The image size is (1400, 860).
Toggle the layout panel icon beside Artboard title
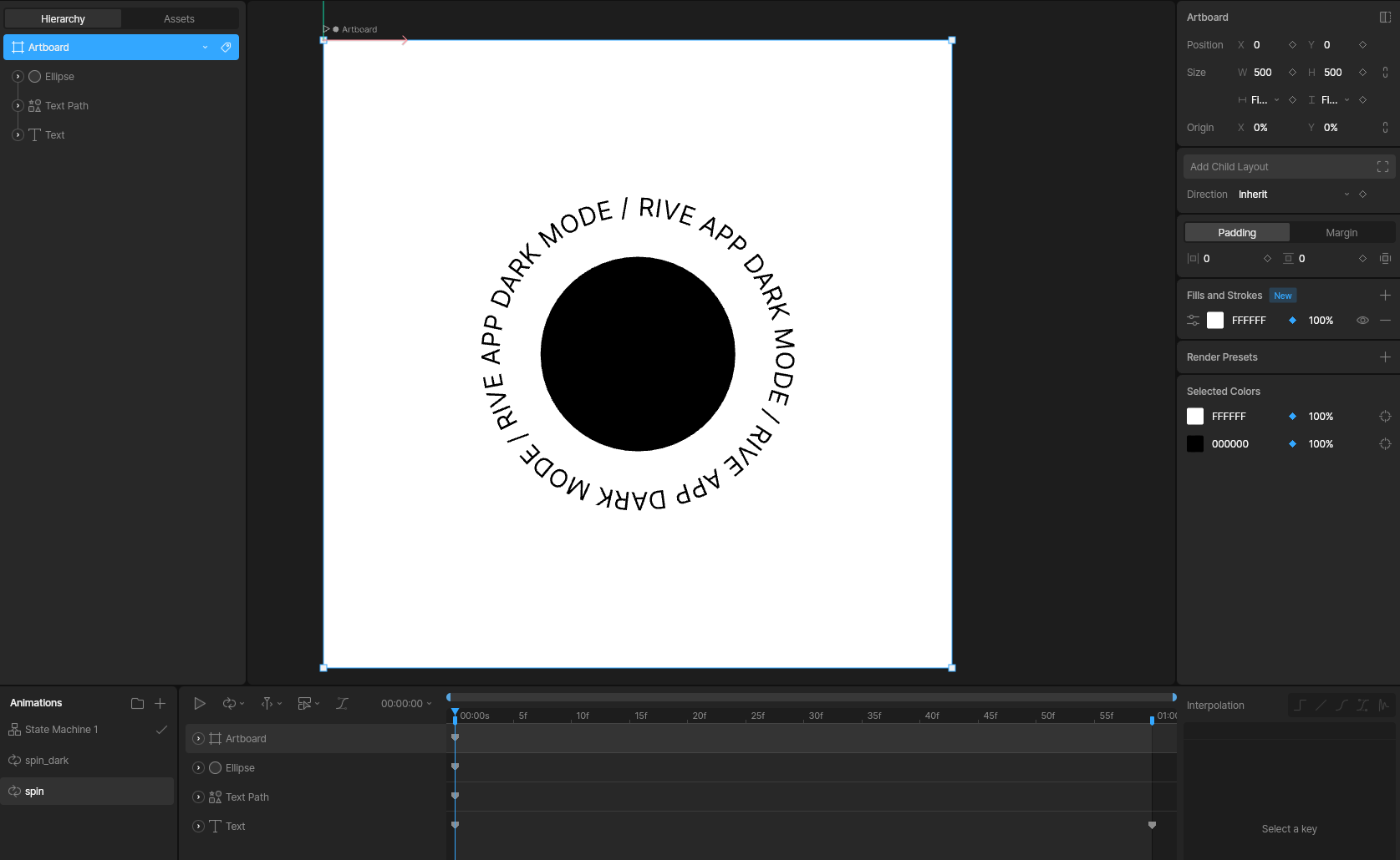[x=1385, y=17]
